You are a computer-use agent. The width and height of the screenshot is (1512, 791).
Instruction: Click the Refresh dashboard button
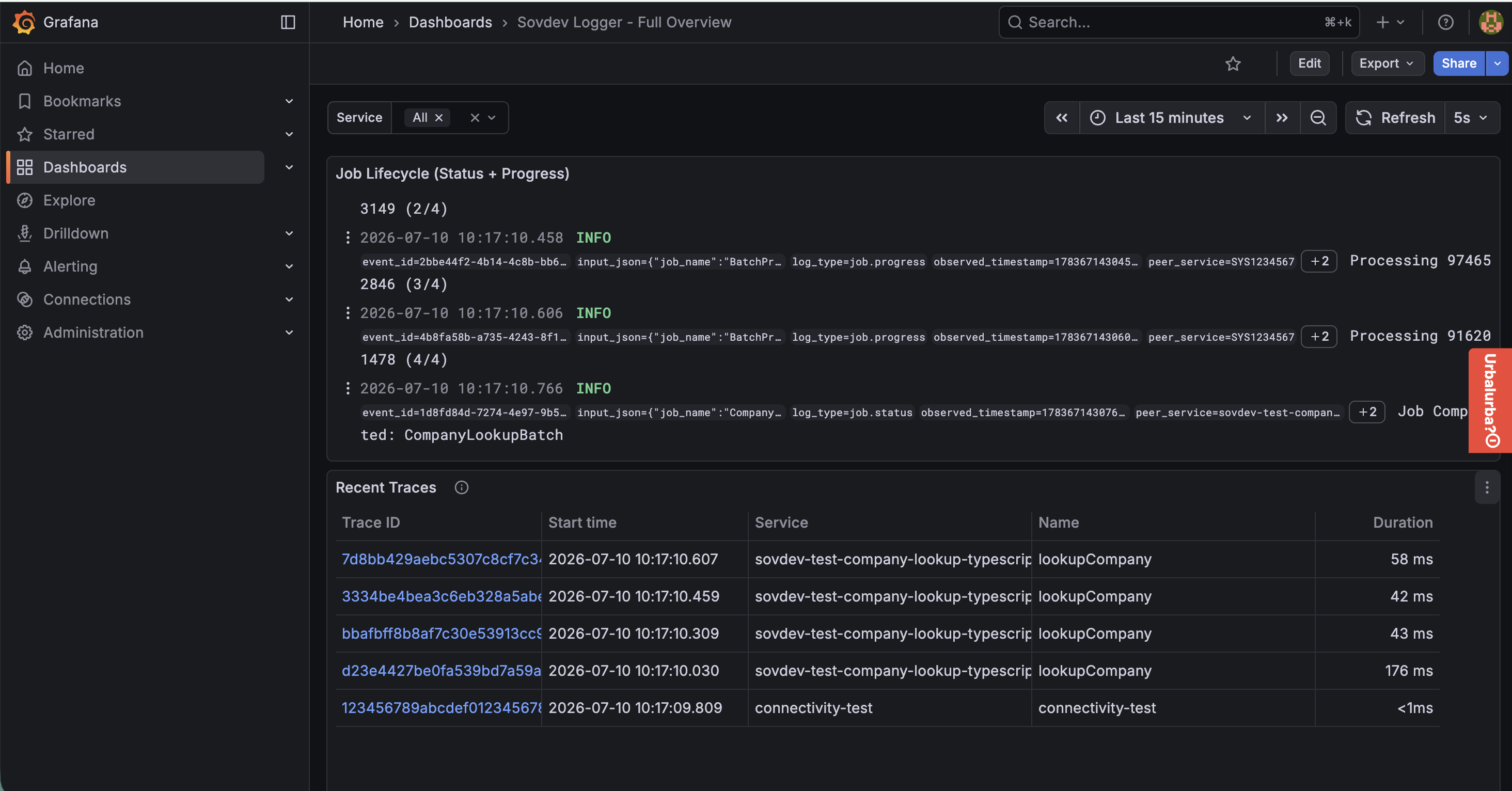(x=1395, y=118)
